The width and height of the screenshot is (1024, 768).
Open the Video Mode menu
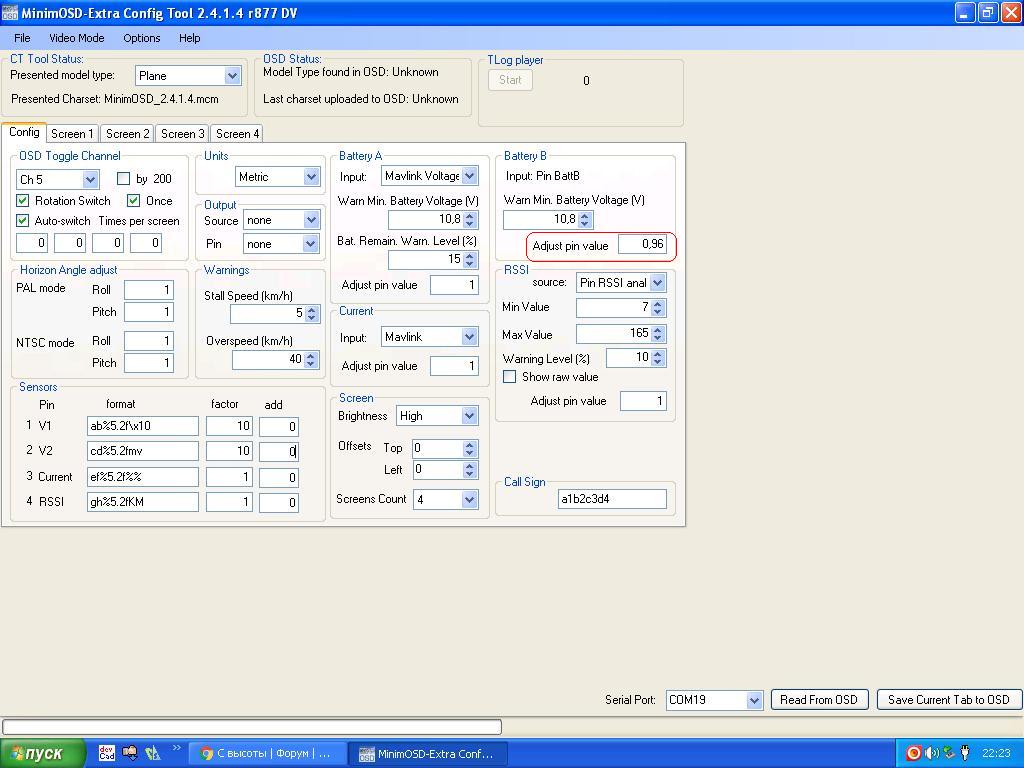pos(77,38)
